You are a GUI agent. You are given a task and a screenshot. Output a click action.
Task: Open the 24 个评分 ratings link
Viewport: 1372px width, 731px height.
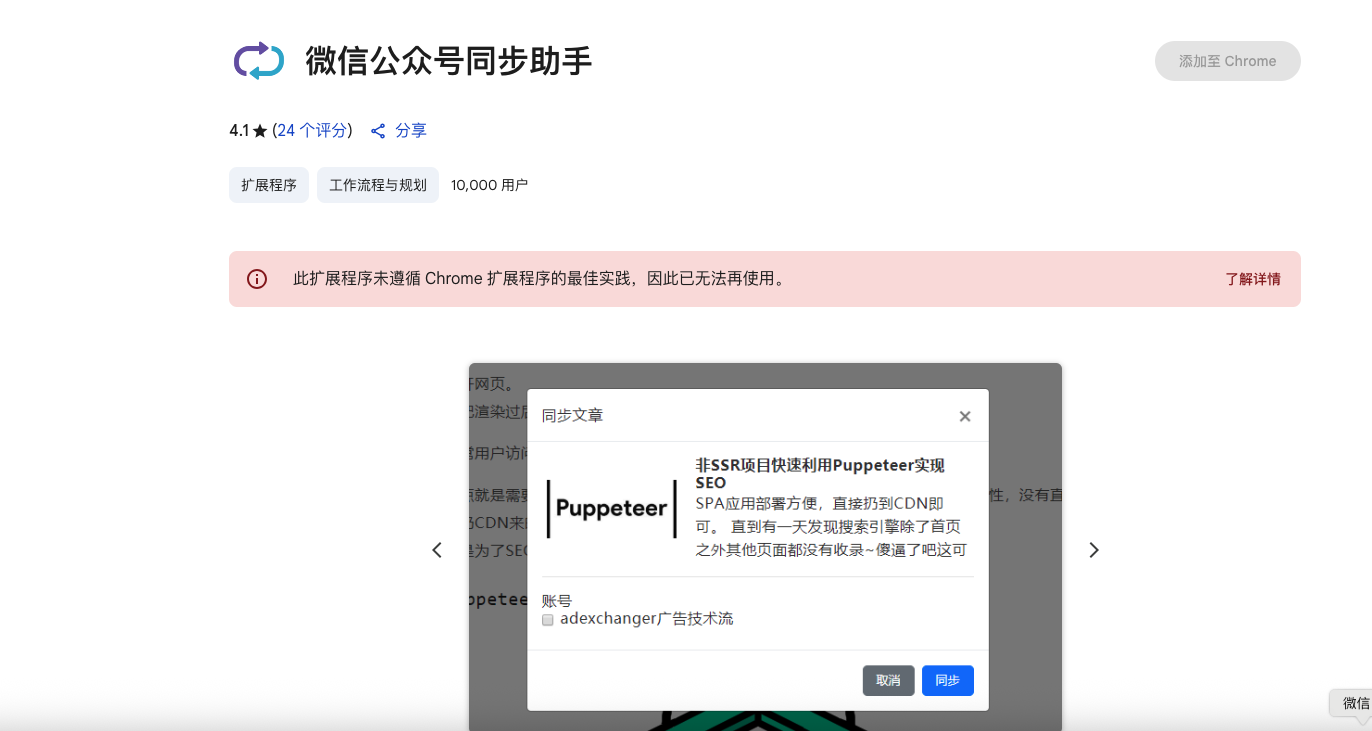(x=313, y=130)
